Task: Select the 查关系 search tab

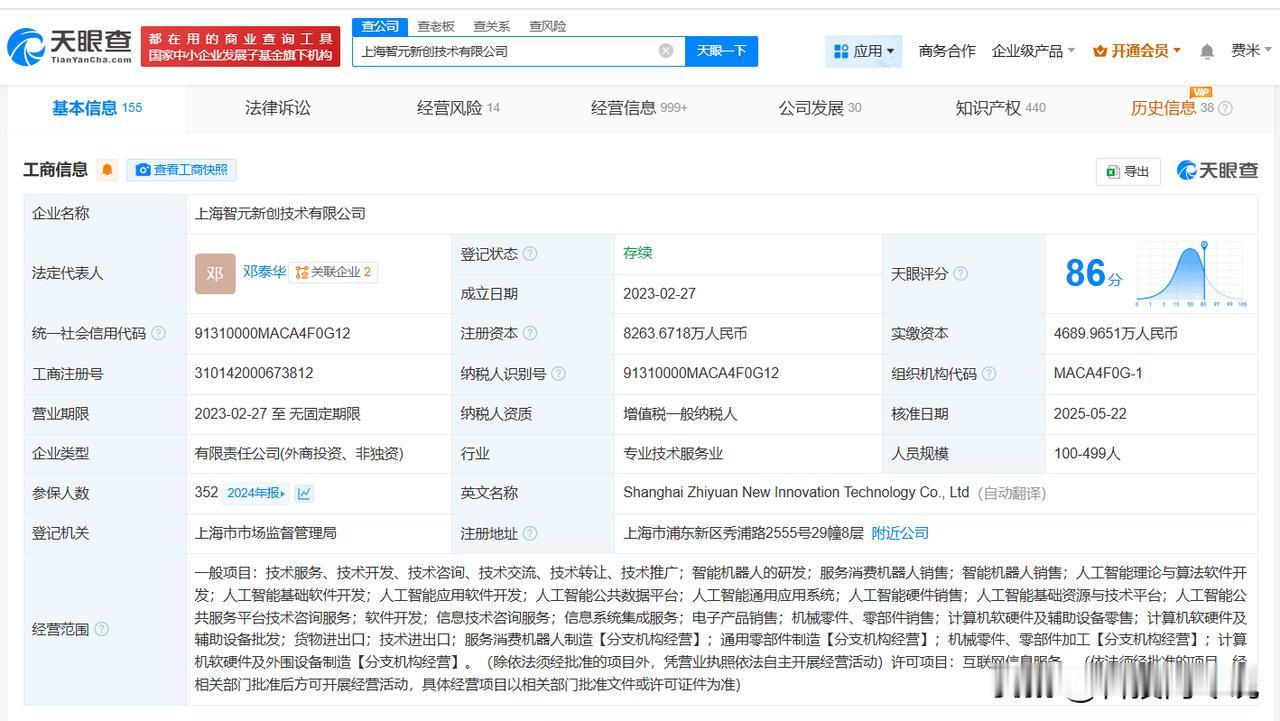Action: coord(492,26)
